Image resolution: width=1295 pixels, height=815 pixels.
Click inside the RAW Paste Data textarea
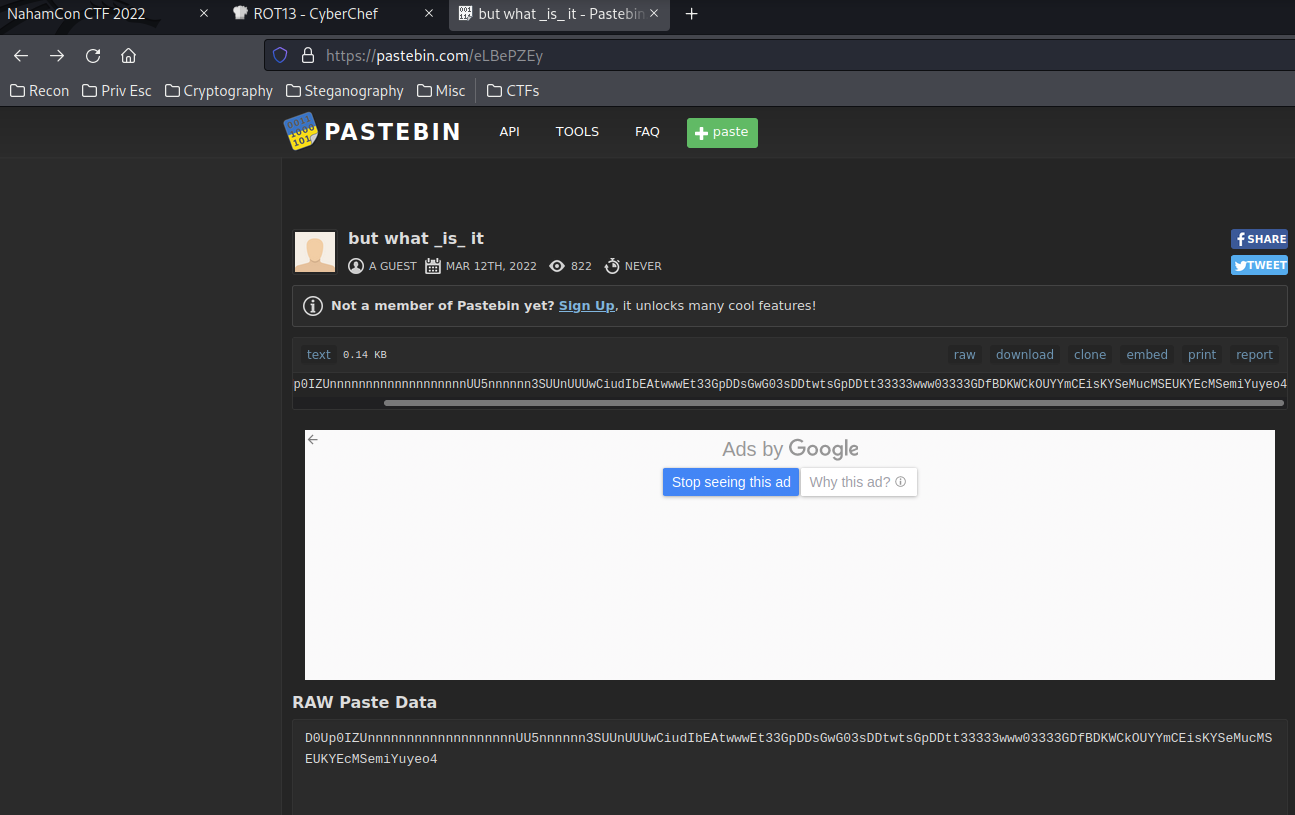(790, 768)
